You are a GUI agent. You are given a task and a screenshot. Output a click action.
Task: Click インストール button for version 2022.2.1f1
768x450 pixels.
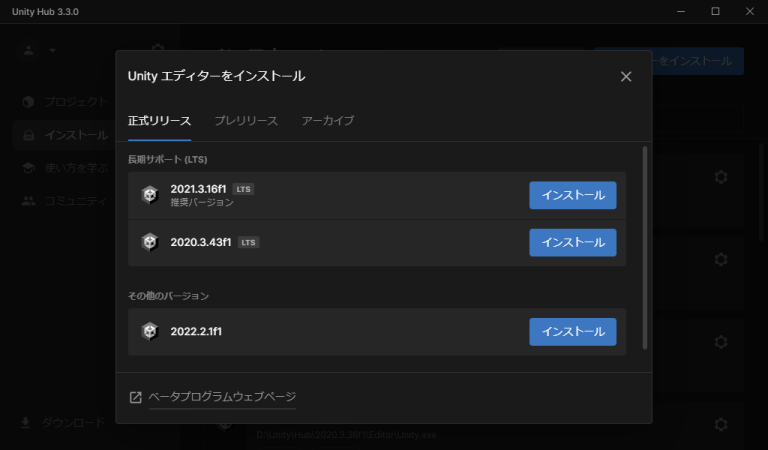pyautogui.click(x=572, y=331)
